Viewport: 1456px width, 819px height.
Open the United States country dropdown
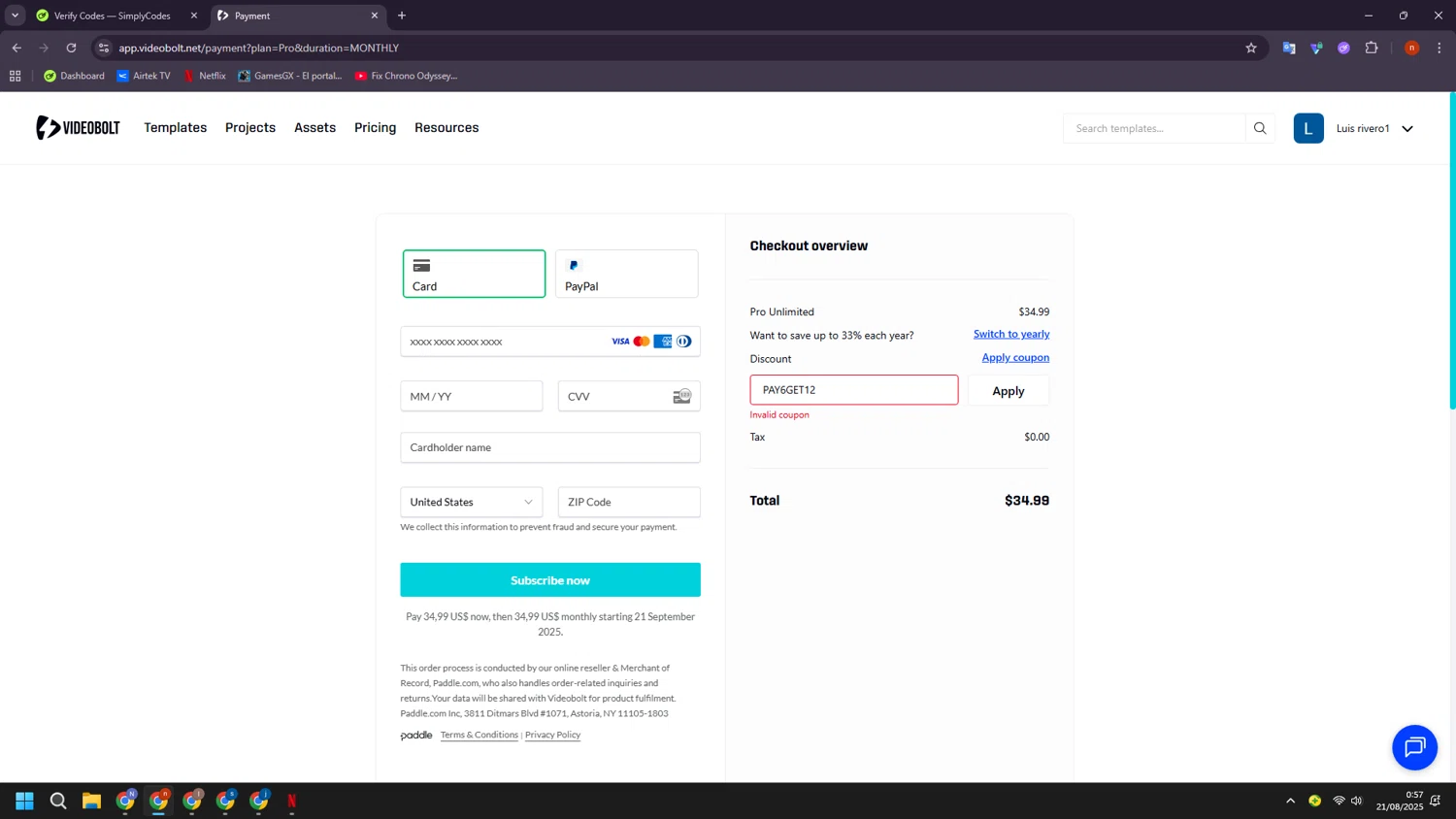[x=472, y=502]
